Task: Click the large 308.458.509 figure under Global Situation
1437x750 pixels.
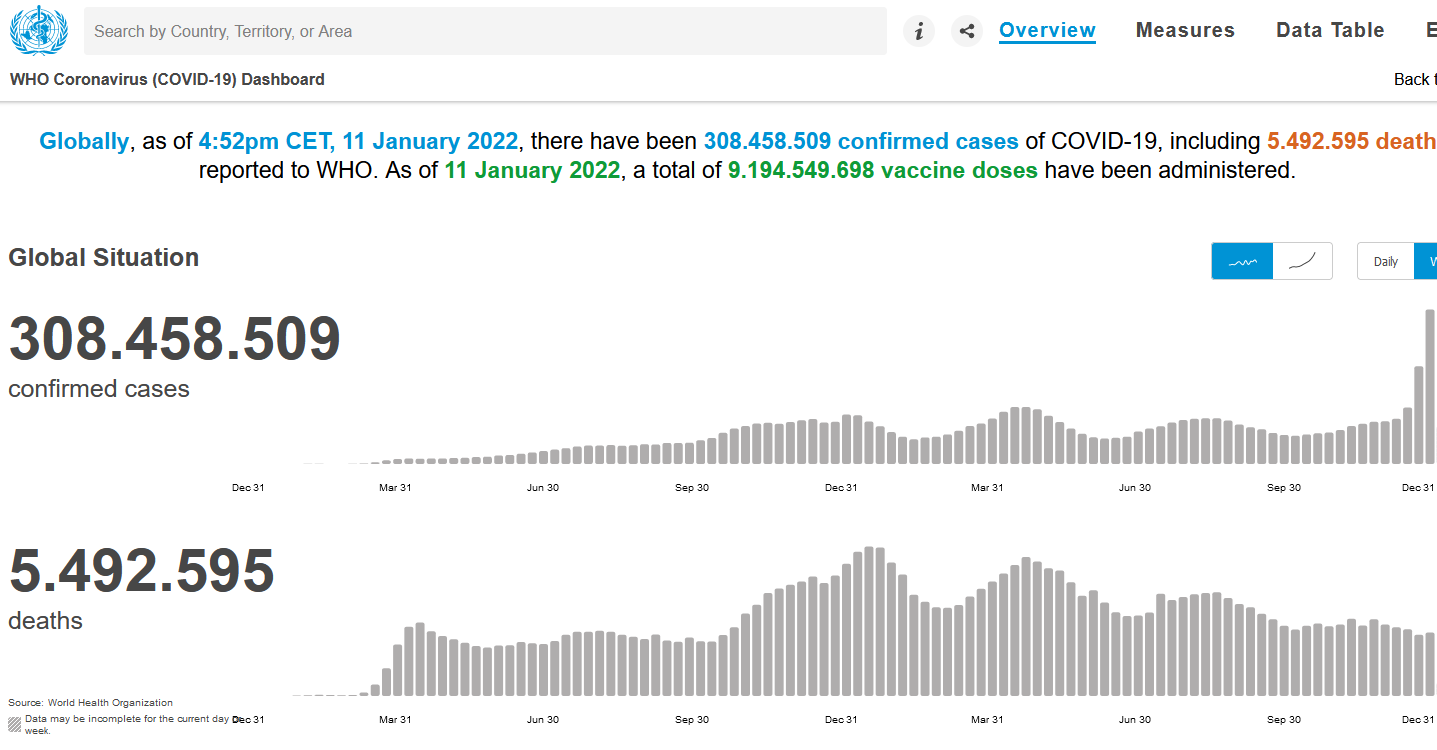Action: click(x=175, y=339)
